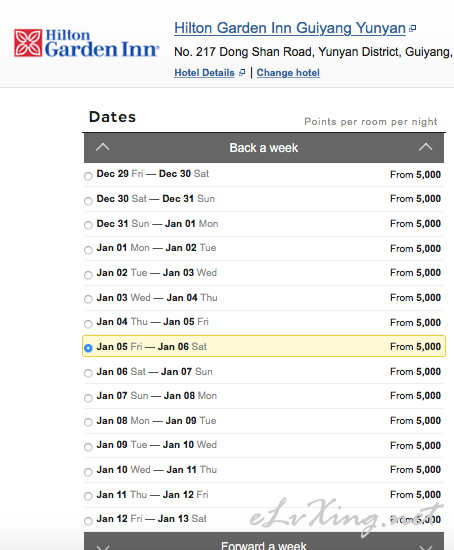Viewport: 454px width, 550px height.
Task: Select Jan 07 Sun — Jan 08 Mon radio
Action: pyautogui.click(x=88, y=398)
